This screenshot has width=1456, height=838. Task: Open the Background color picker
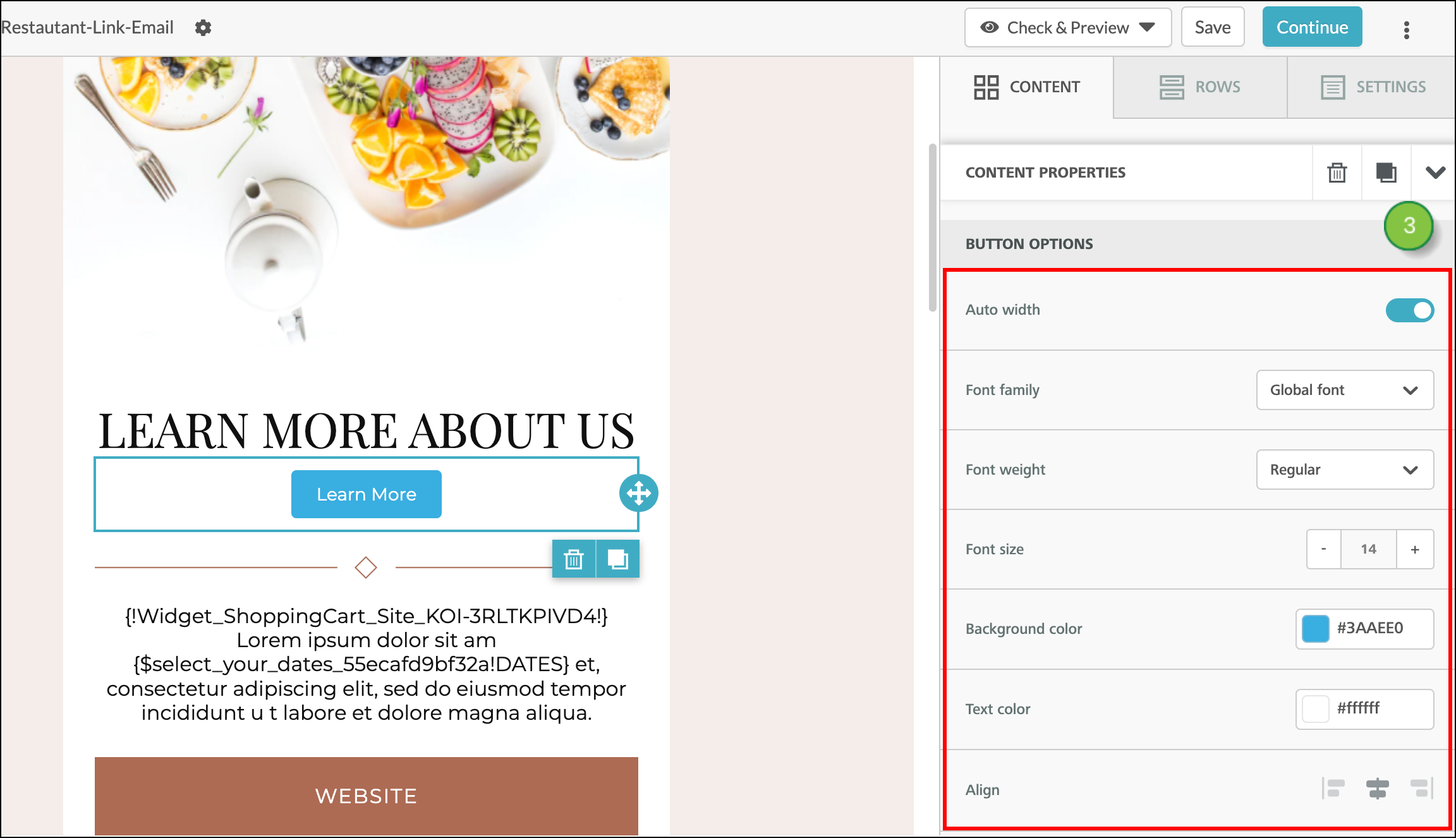tap(1316, 629)
